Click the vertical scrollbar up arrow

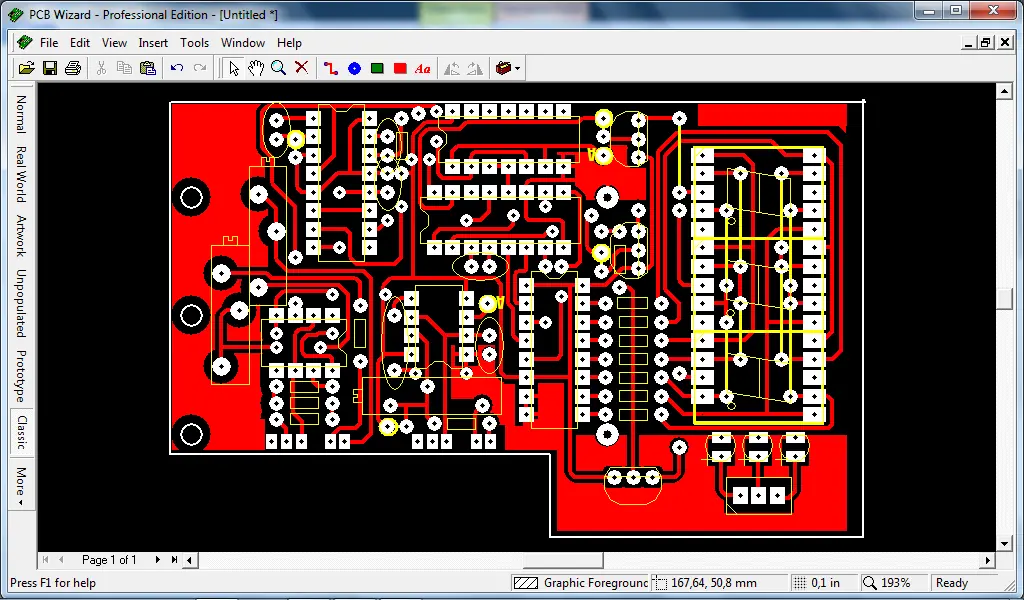pos(1005,91)
